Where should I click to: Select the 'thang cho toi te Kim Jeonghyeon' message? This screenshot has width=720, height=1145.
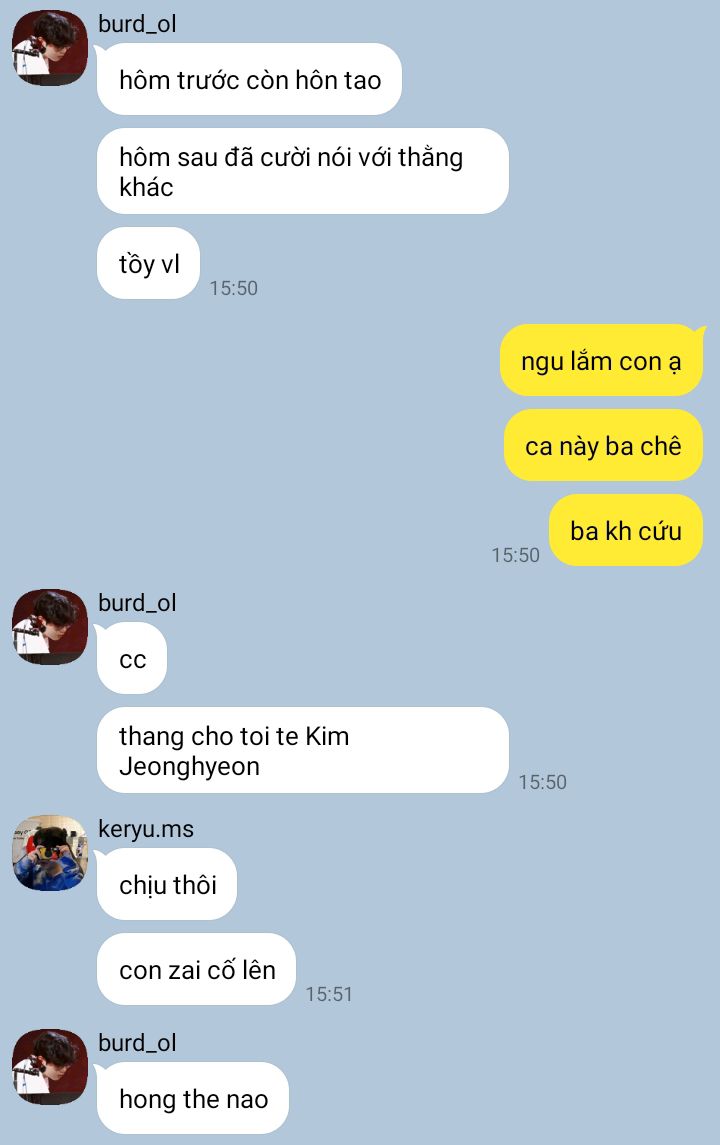point(302,750)
